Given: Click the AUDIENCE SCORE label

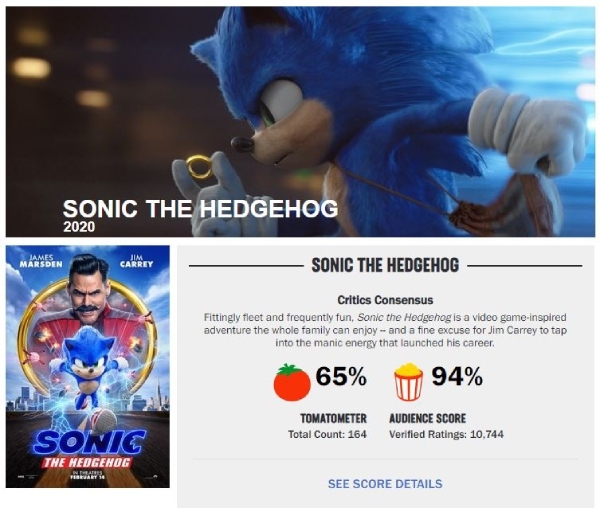Looking at the screenshot, I should pyautogui.click(x=428, y=418).
